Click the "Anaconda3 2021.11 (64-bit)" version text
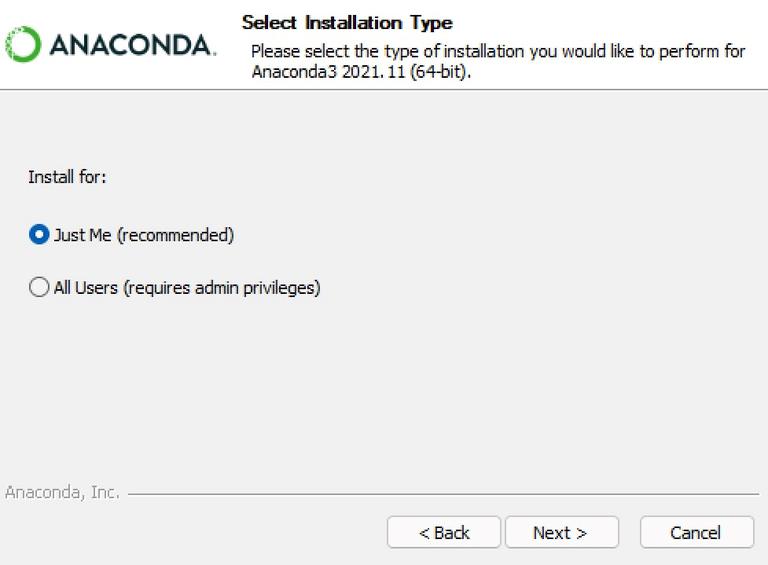 pos(361,72)
